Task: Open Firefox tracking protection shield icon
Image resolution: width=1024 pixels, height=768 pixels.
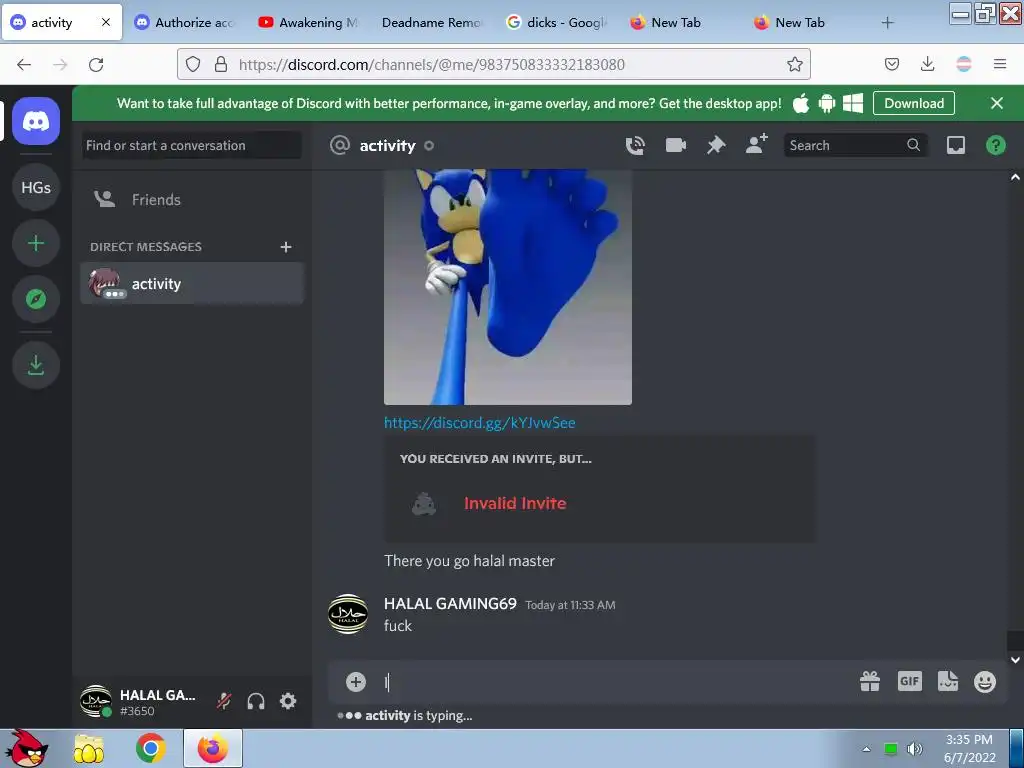Action: click(193, 64)
